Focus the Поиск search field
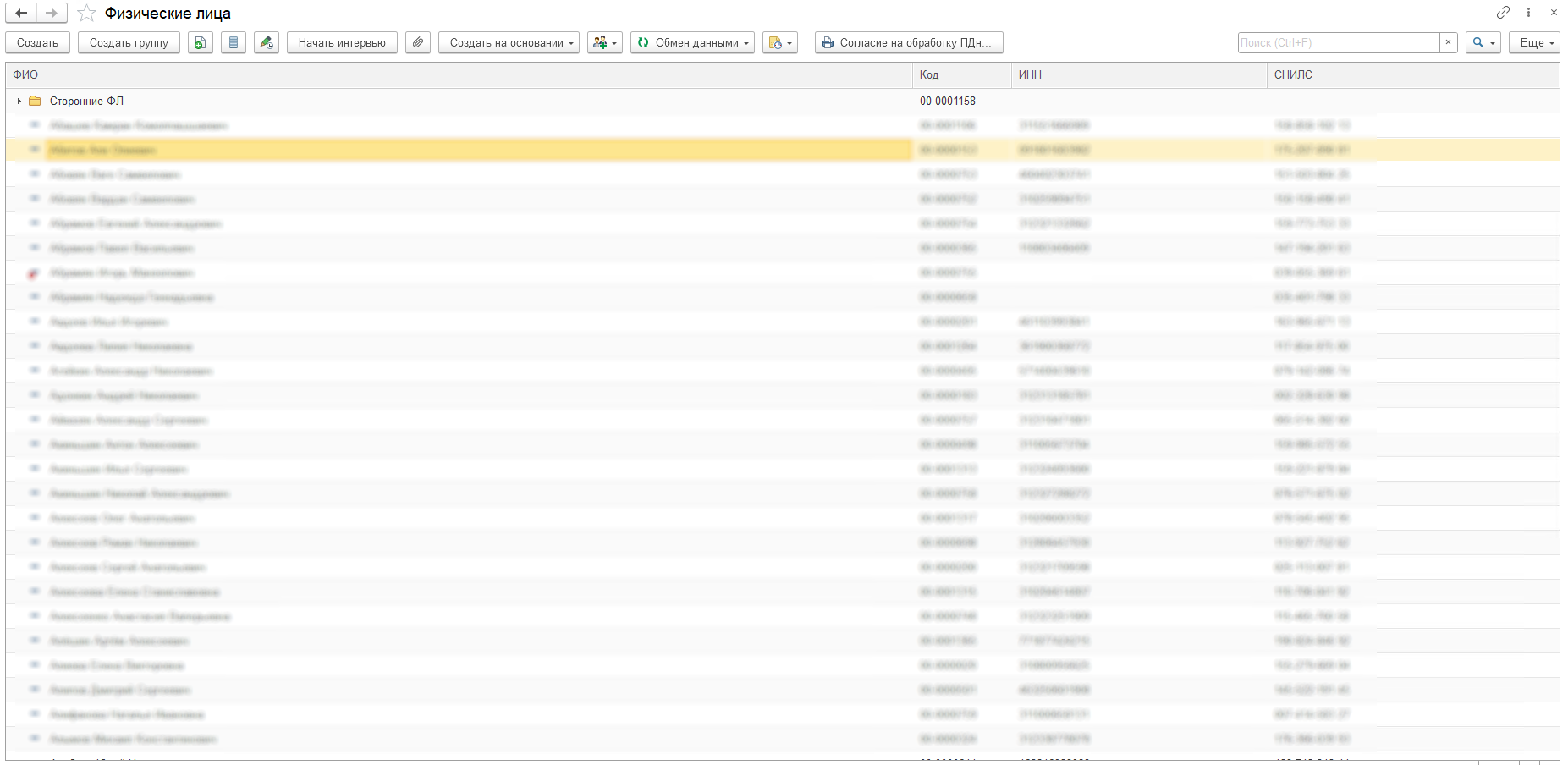 point(1338,42)
